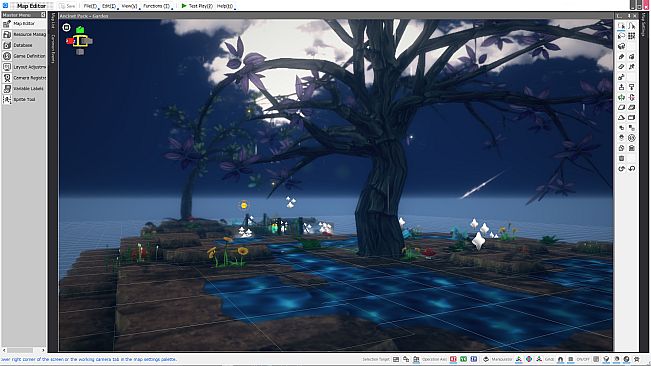Click the pin icon on tool palette header
Image resolution: width=651 pixels, height=366 pixels.
(x=629, y=16)
